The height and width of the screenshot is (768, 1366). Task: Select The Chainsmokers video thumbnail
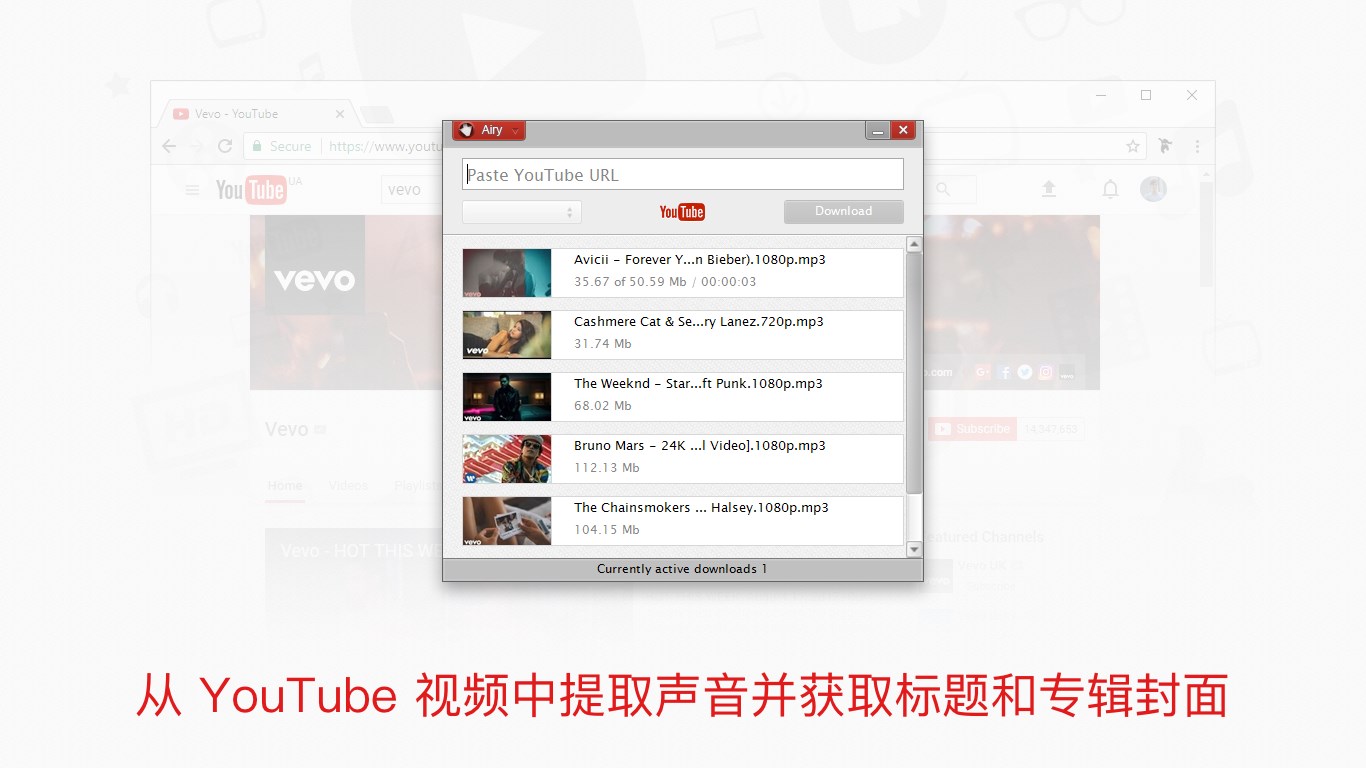pos(507,521)
